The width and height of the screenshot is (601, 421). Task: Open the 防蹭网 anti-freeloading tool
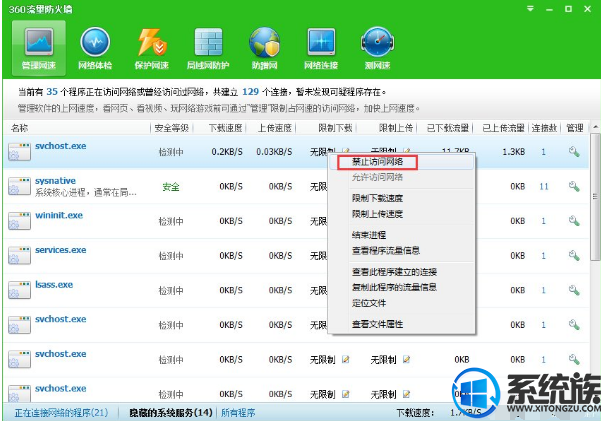[x=264, y=48]
